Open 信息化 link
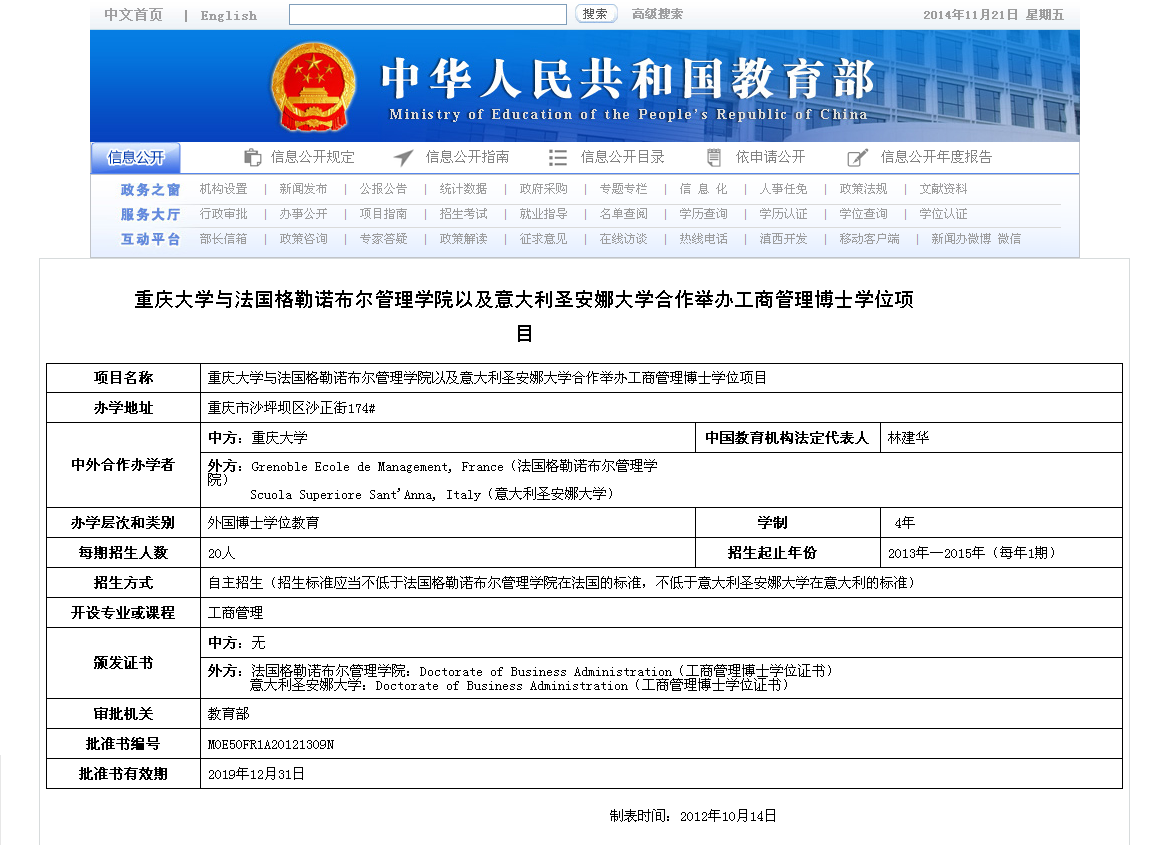1171x845 pixels. (x=703, y=189)
